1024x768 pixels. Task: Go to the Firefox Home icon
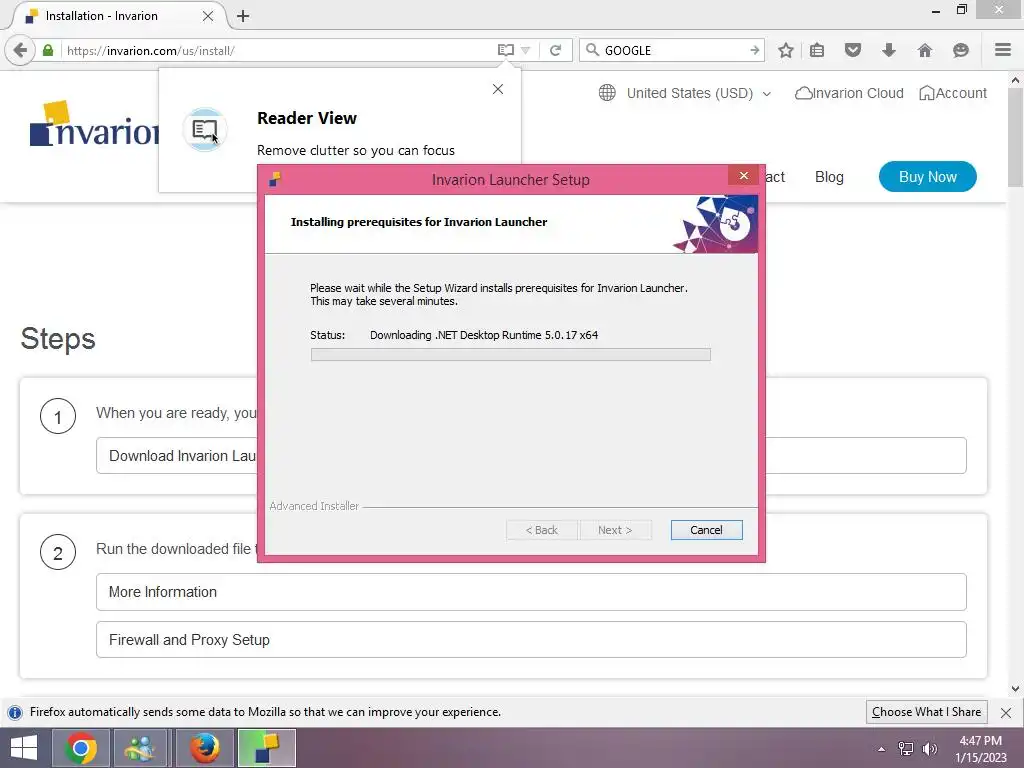point(925,50)
